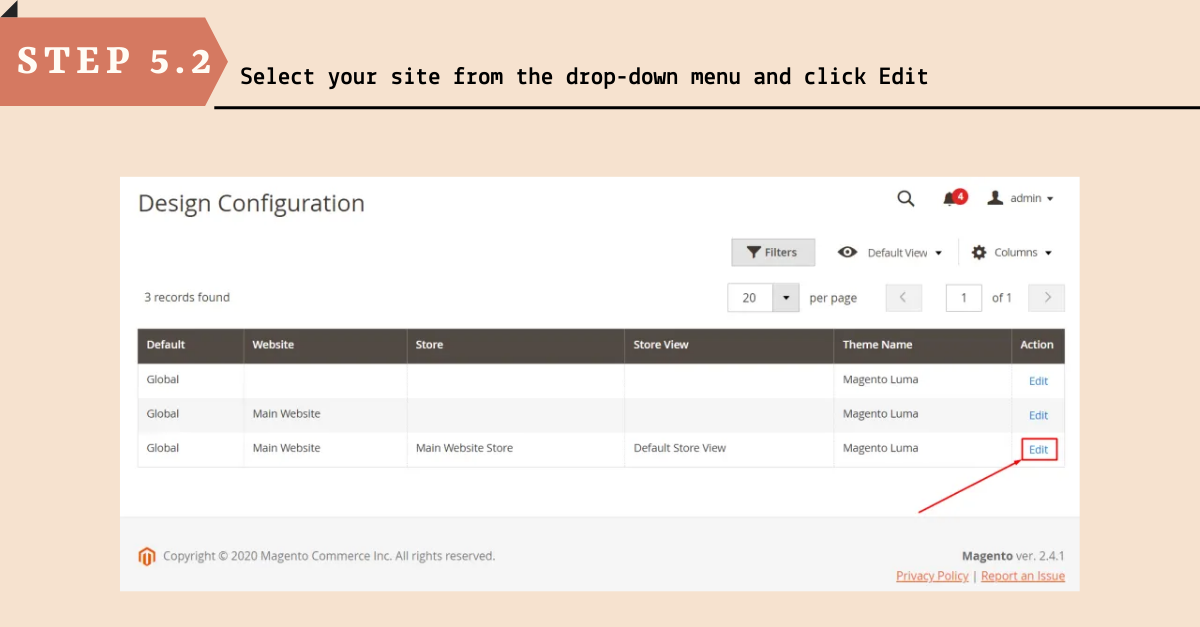Click Magento Luma in the first row
This screenshot has height=627, width=1200.
(x=880, y=380)
